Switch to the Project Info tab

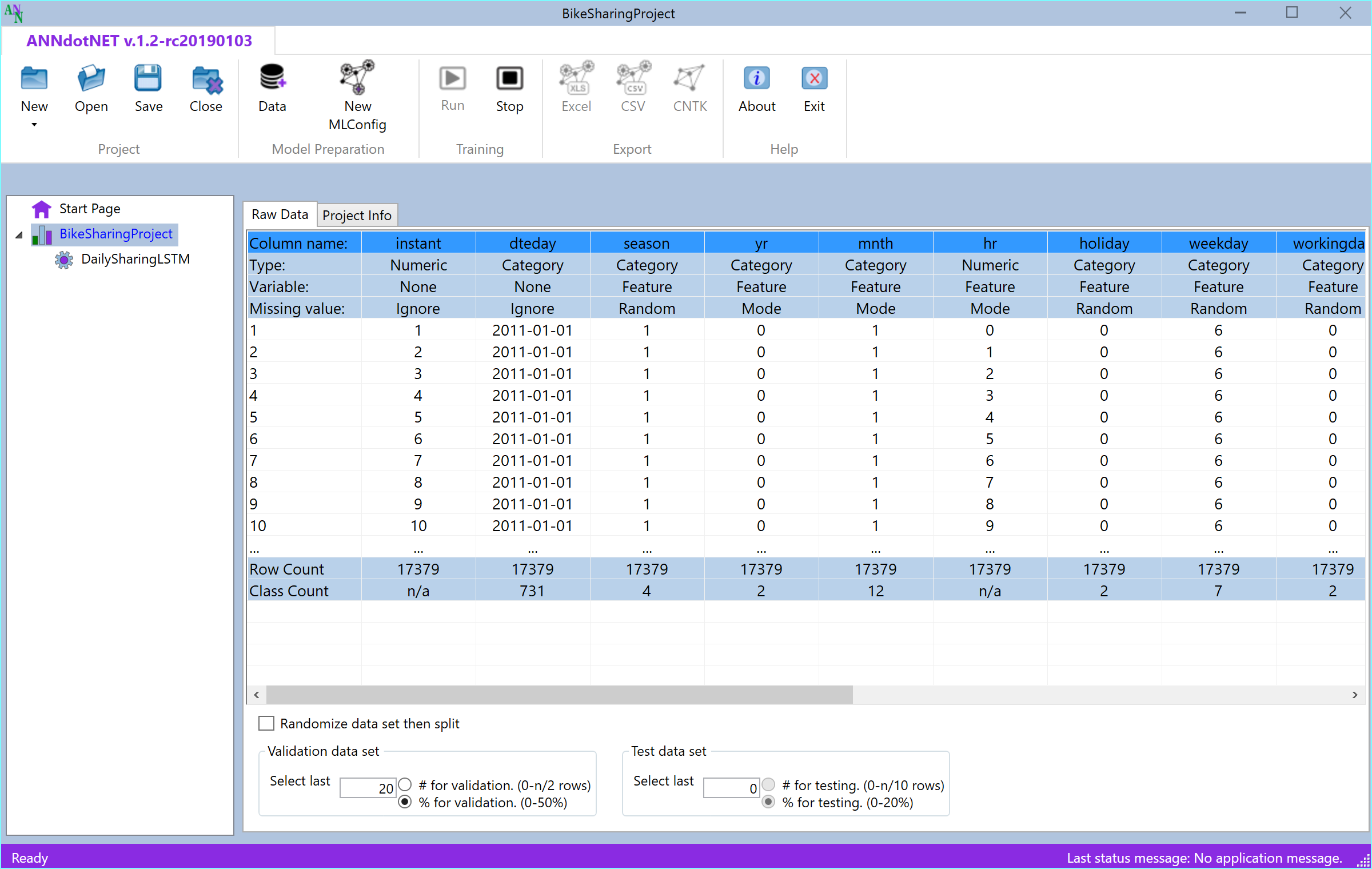click(357, 216)
